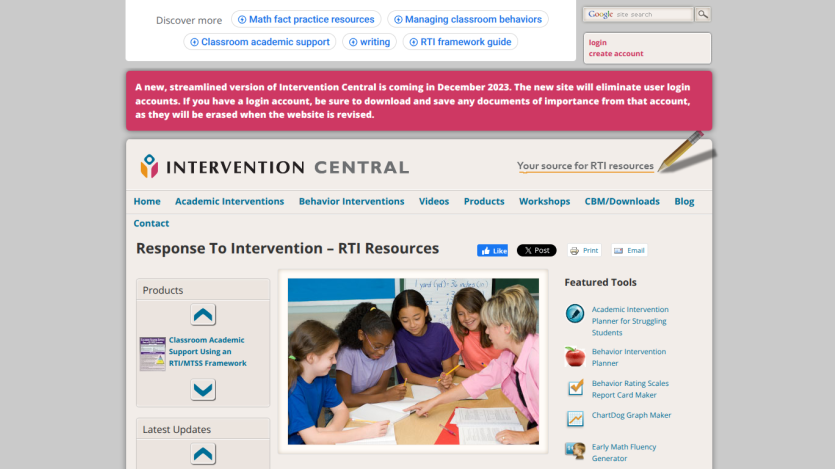Viewport: 835px width, 469px height.
Task: Open the Blog menu item
Action: tap(684, 201)
